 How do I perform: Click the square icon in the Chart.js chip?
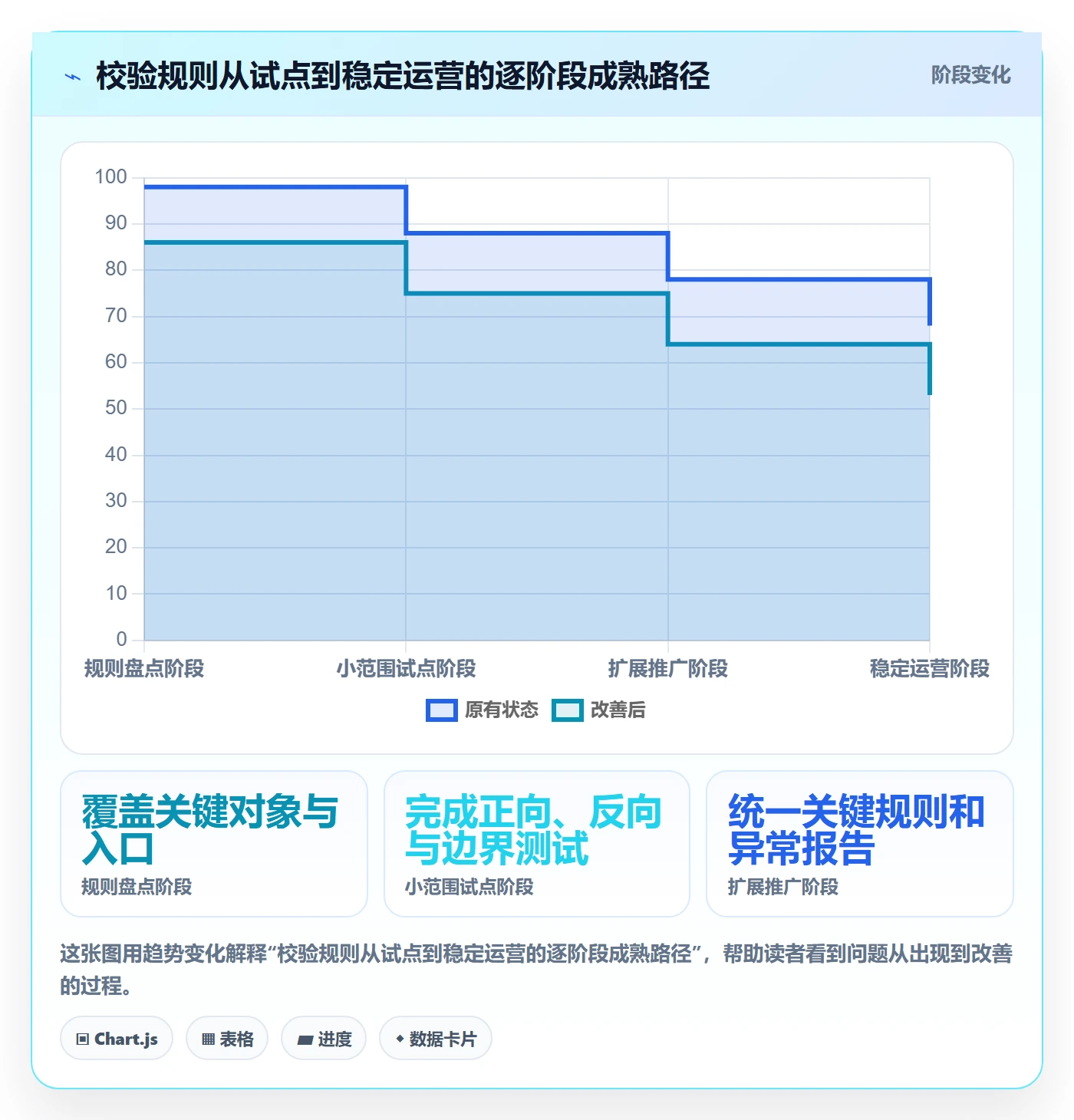tap(83, 1039)
